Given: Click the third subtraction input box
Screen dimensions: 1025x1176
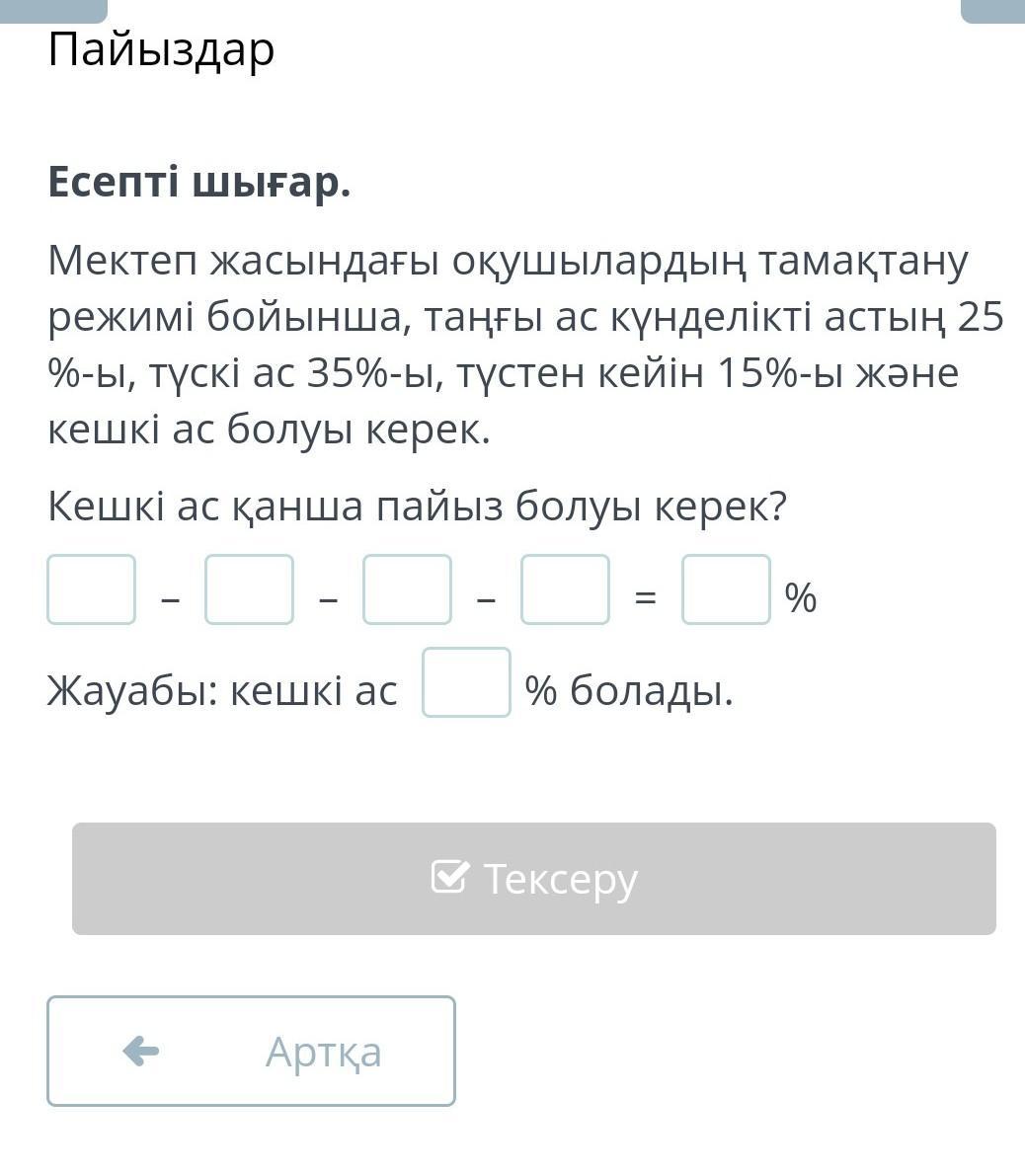Looking at the screenshot, I should (x=407, y=589).
